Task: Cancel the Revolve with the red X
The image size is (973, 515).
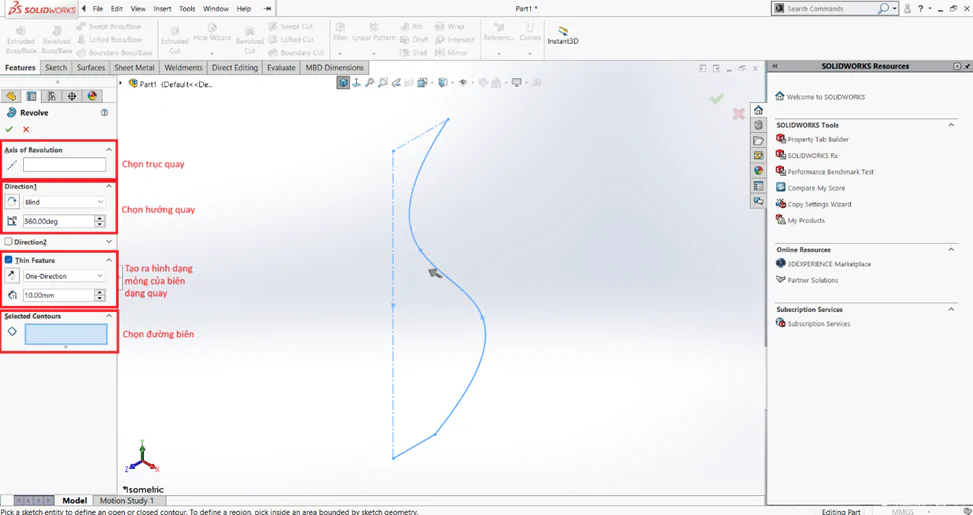Action: pyautogui.click(x=26, y=129)
